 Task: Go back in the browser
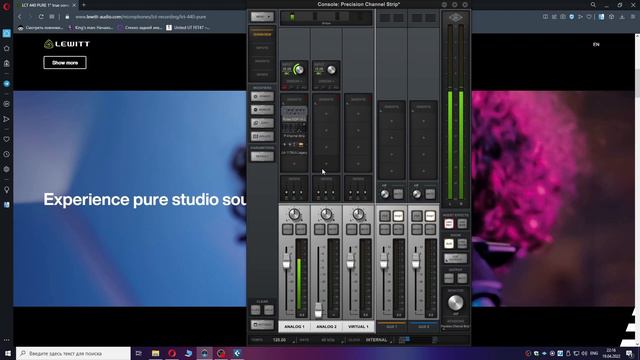[19, 17]
